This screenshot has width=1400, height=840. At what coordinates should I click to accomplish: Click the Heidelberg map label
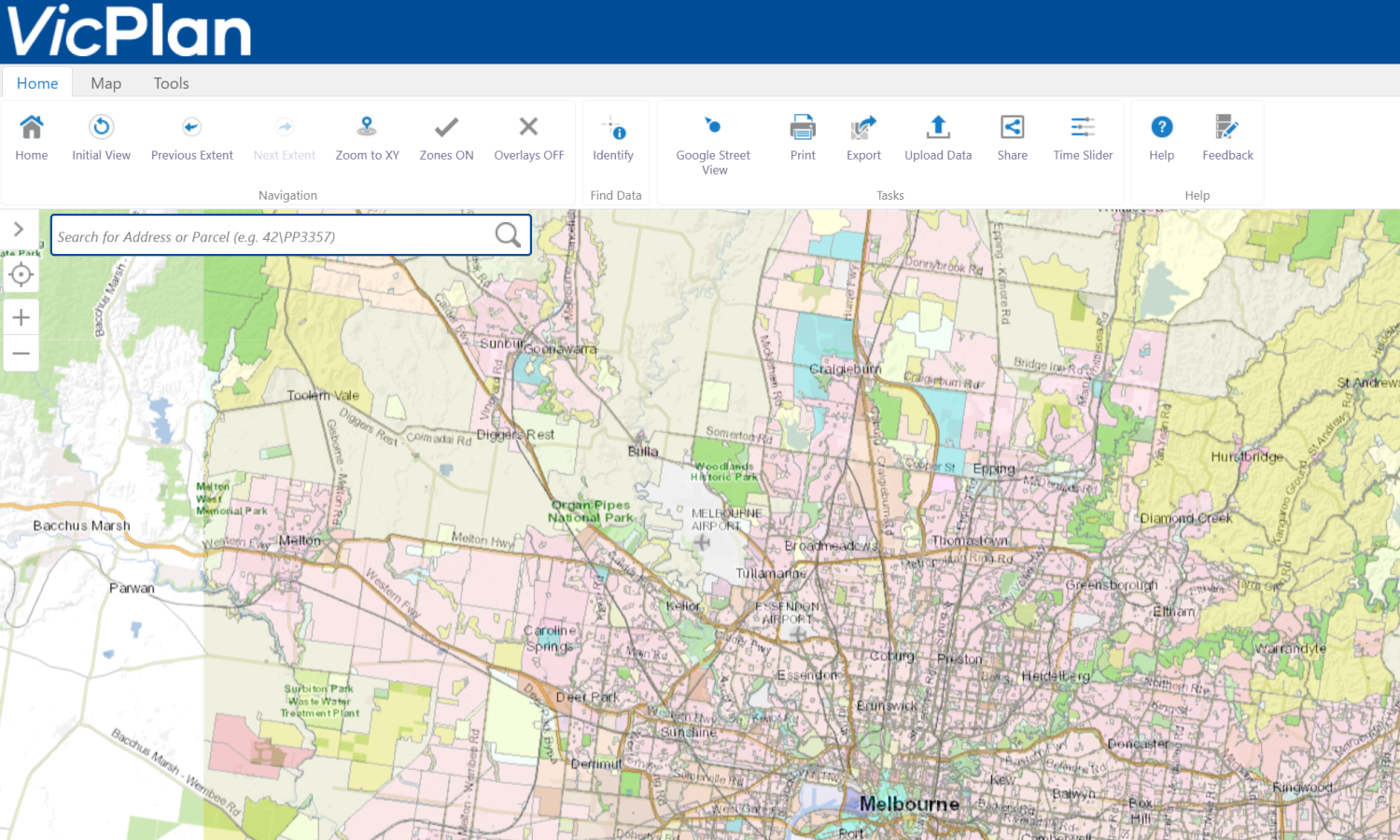click(1056, 676)
